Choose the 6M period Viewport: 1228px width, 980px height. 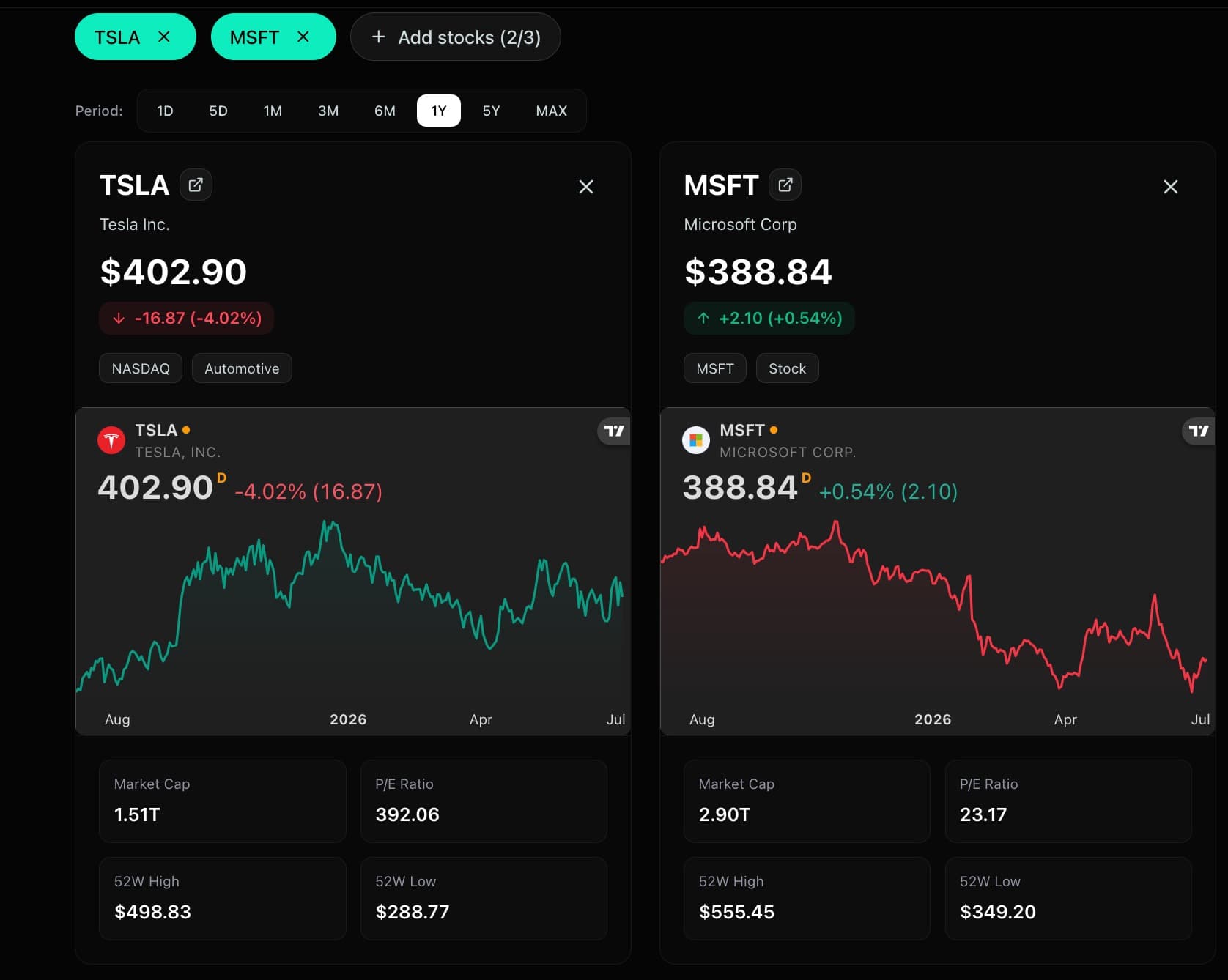[x=385, y=111]
